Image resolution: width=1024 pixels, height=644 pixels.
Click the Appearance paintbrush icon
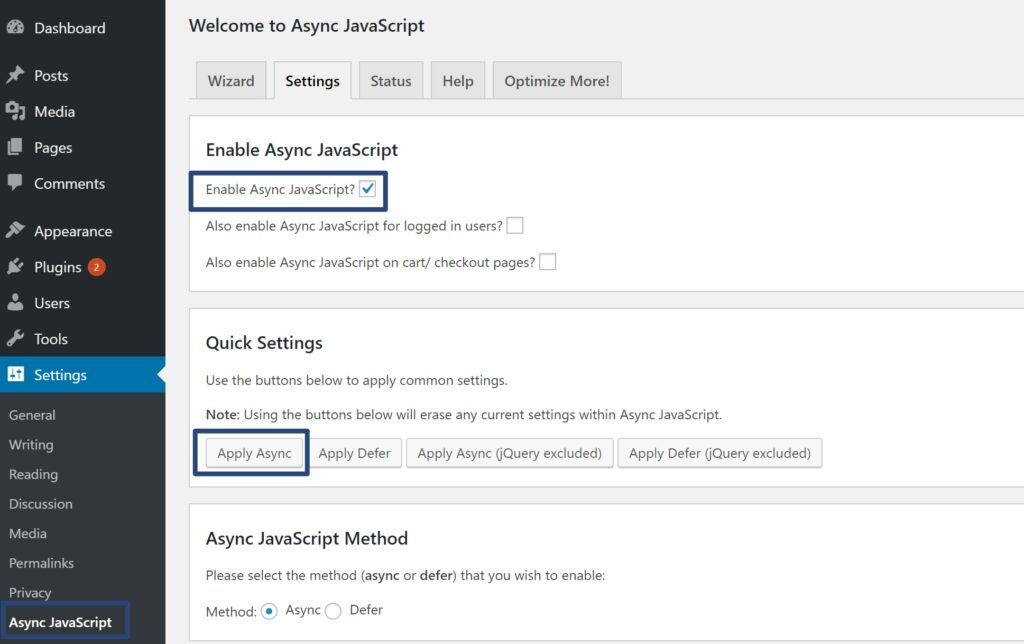15,230
